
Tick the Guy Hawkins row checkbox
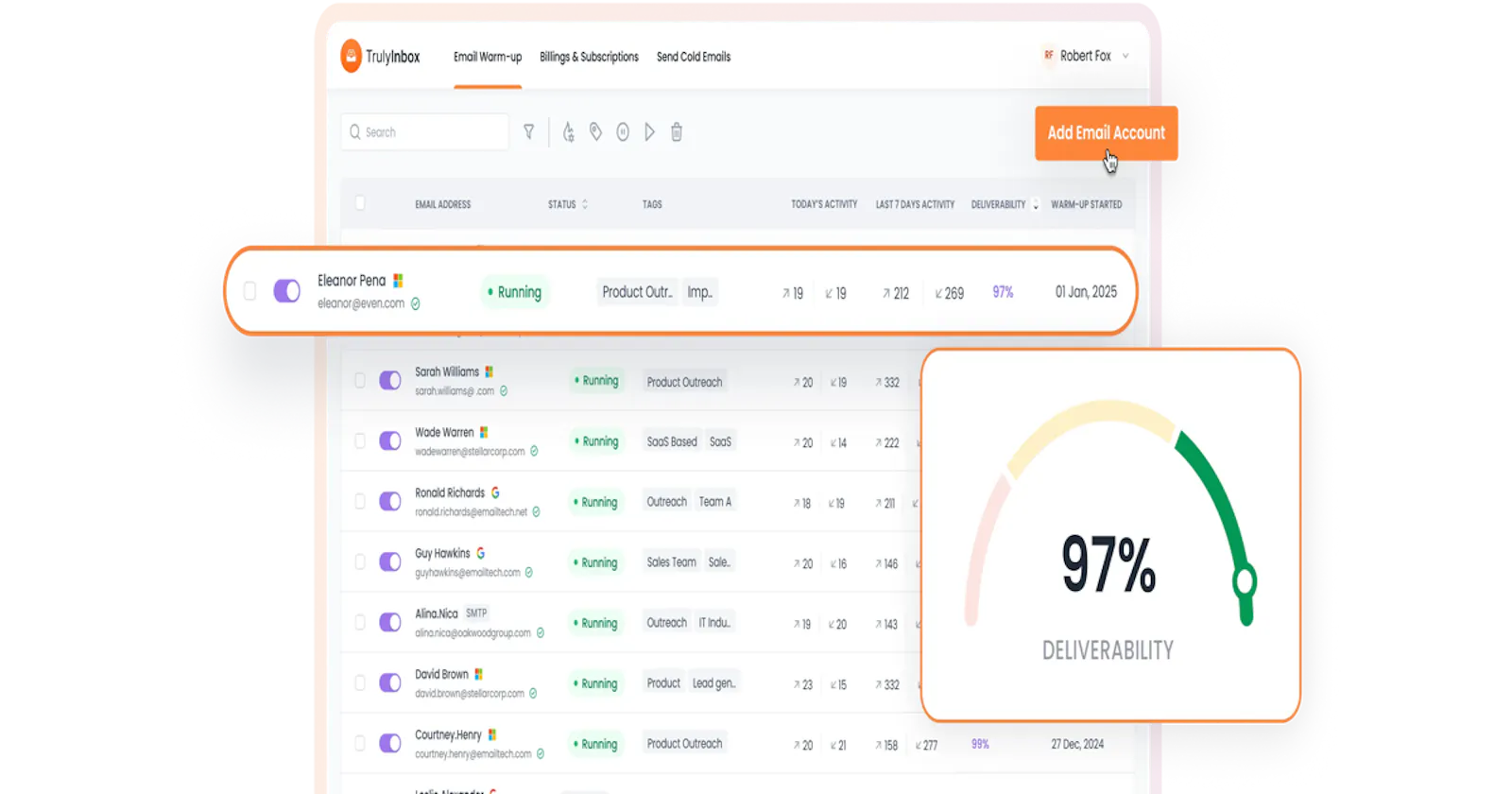(x=360, y=561)
